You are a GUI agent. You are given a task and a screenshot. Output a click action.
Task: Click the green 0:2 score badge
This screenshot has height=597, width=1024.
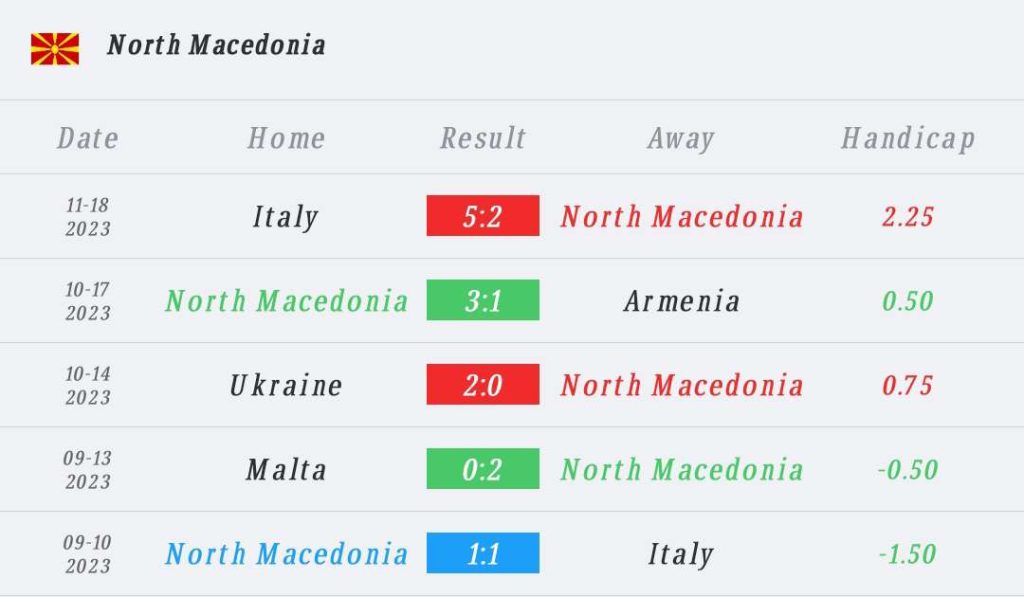(x=483, y=468)
